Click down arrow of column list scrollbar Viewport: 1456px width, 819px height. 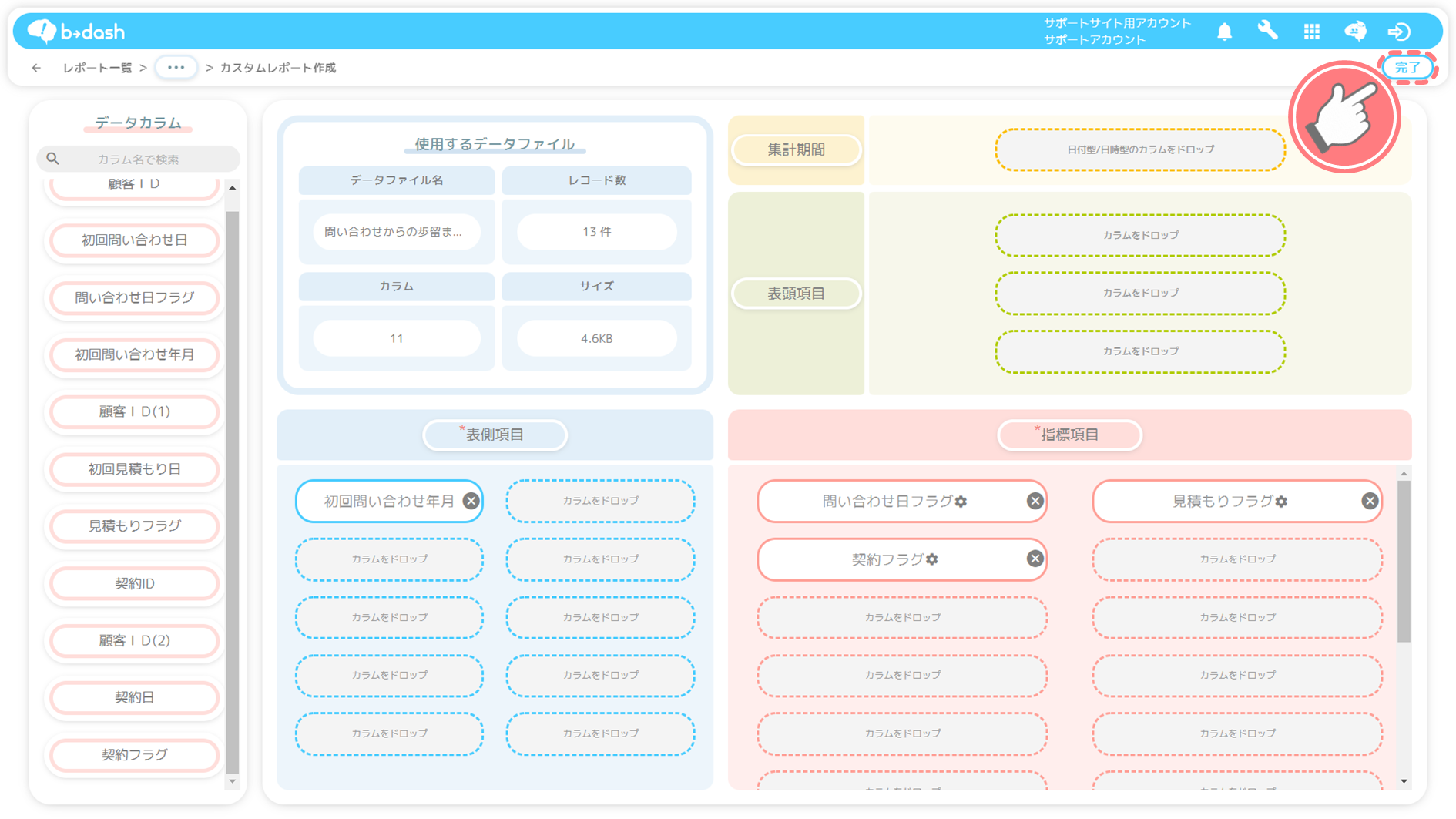(x=233, y=781)
